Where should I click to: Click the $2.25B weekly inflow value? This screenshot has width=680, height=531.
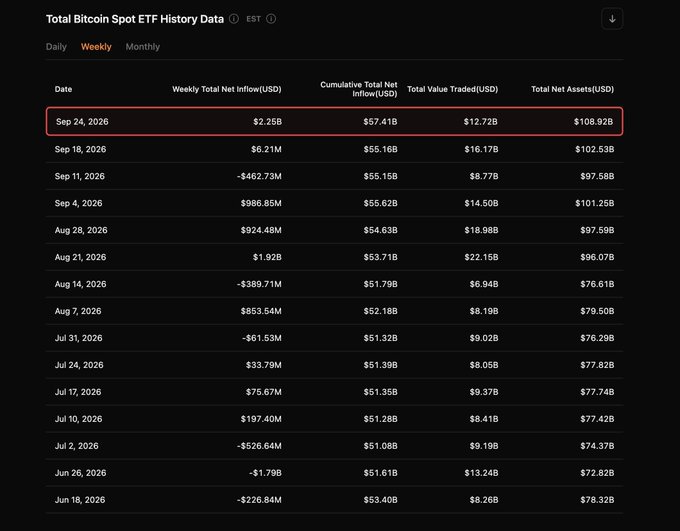click(268, 121)
